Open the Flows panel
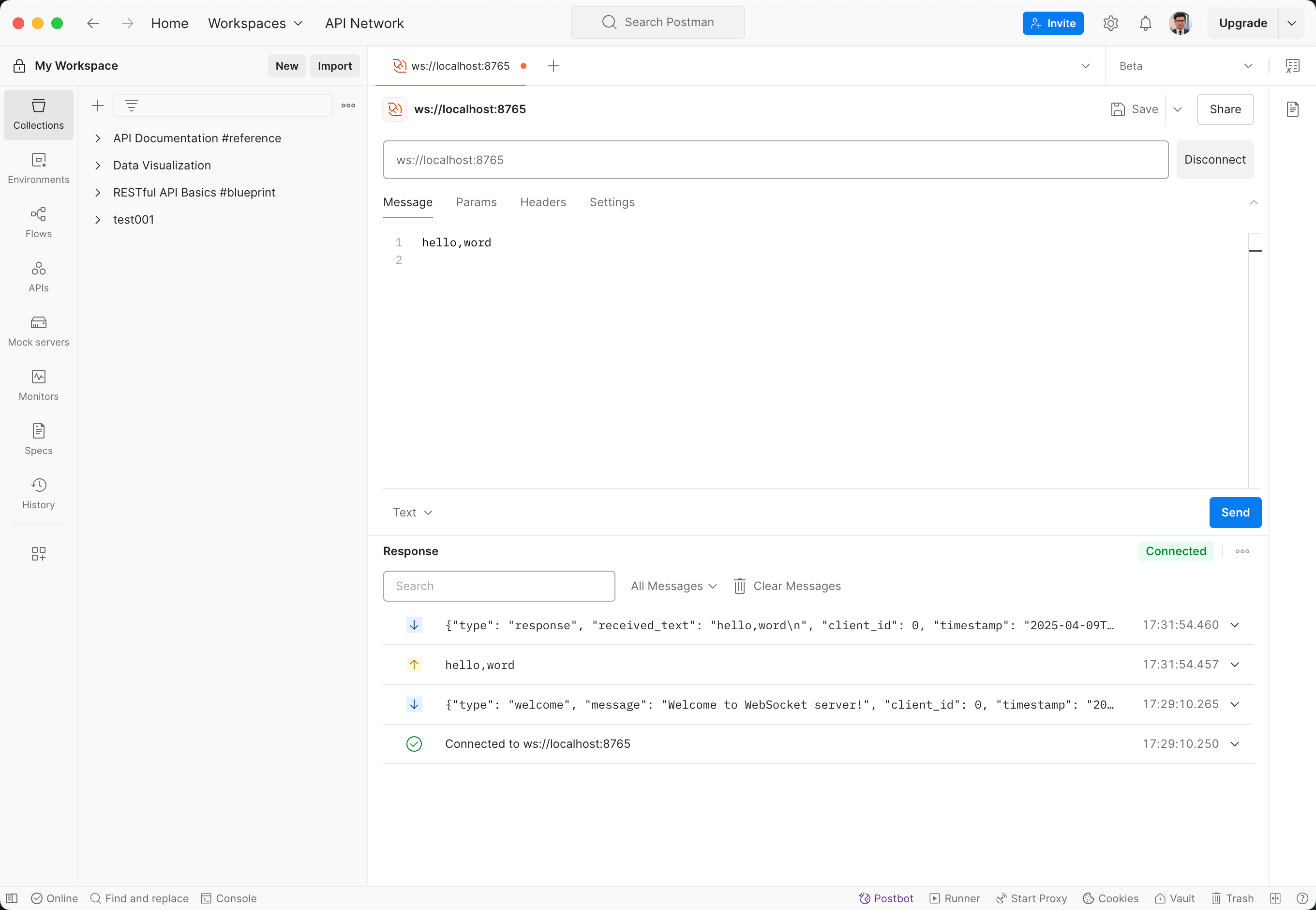Screen dimensions: 1316x910 click(38, 222)
